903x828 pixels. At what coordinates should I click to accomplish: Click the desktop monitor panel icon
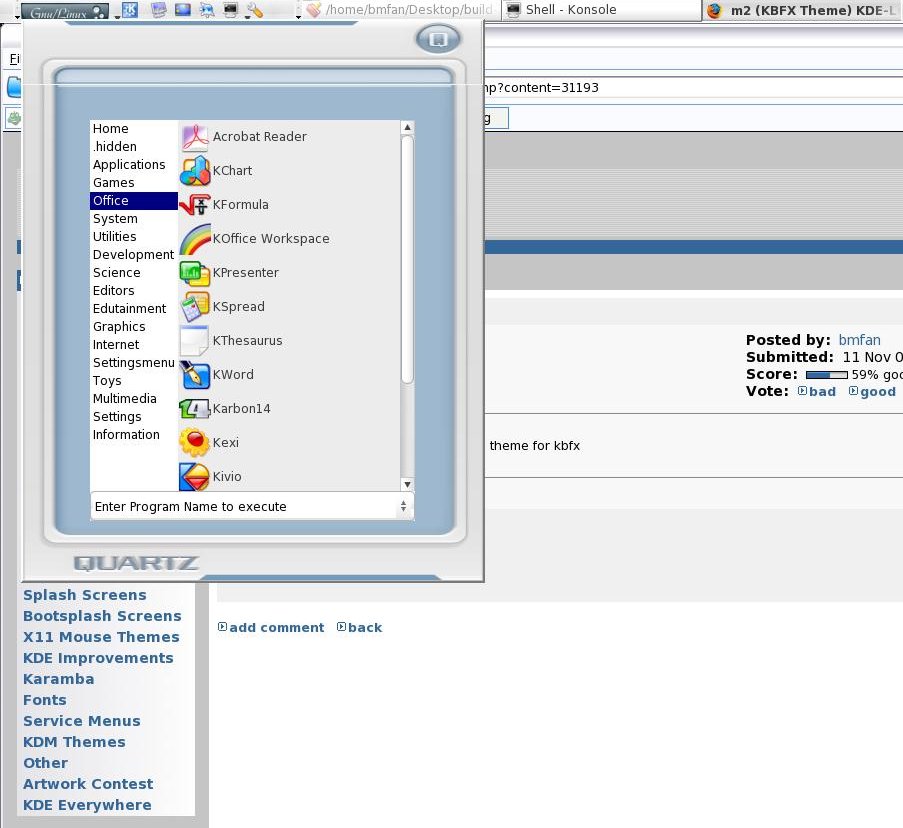(158, 10)
